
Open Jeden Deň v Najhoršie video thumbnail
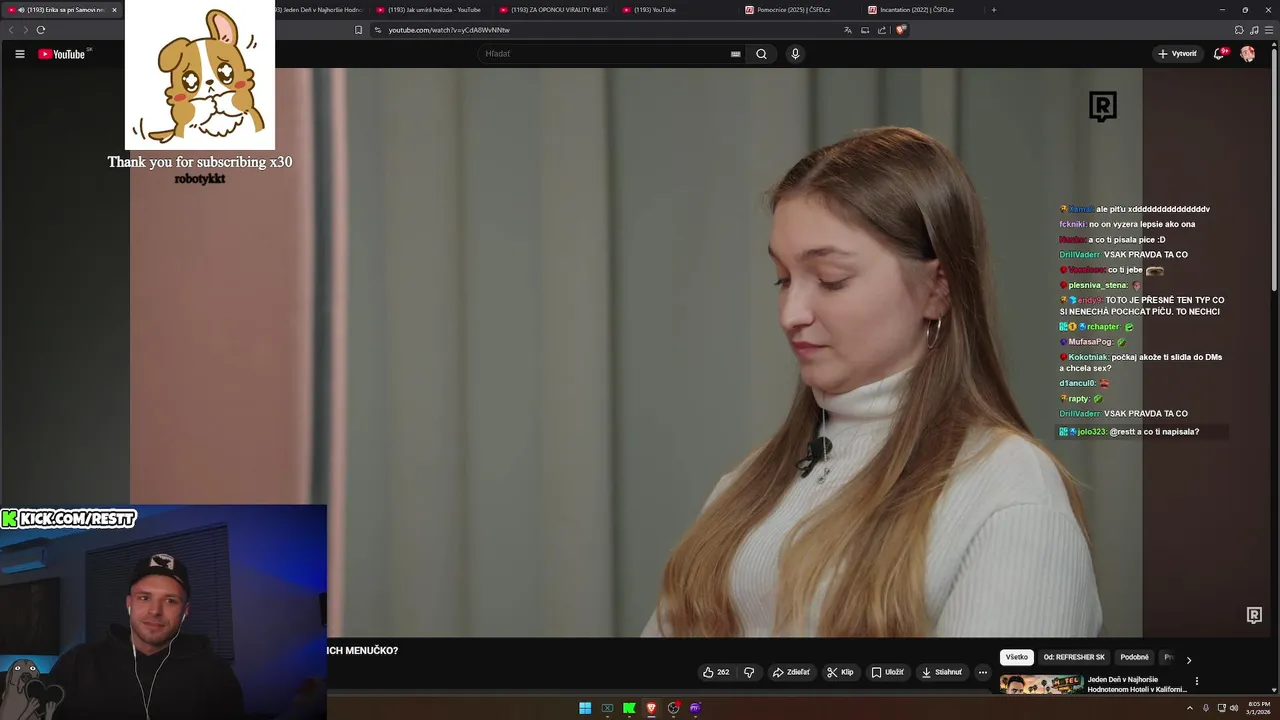(x=1041, y=685)
